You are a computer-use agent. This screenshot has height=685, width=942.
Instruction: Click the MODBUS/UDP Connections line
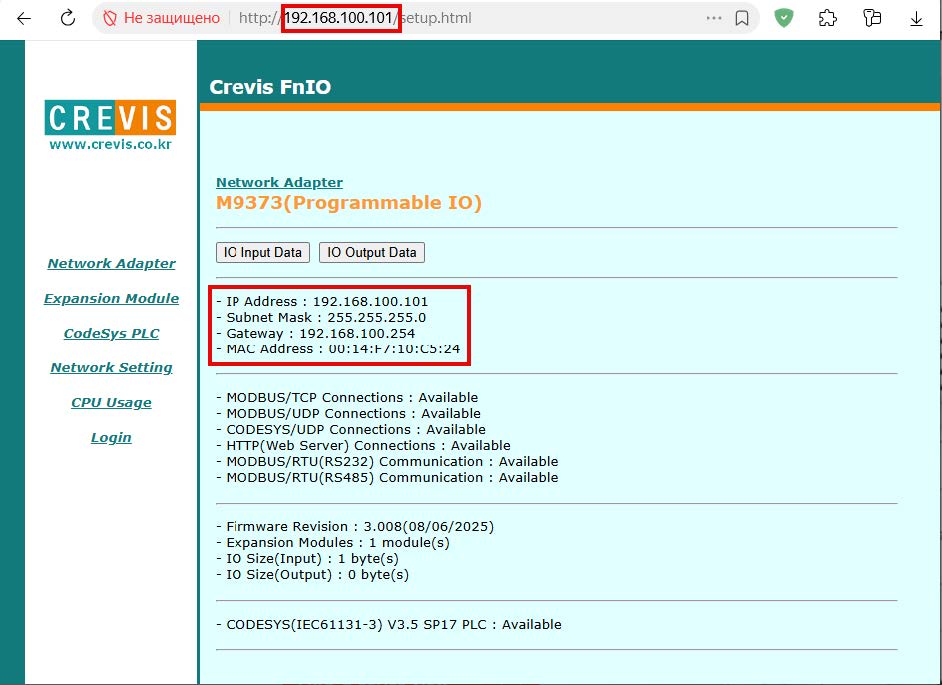point(349,414)
